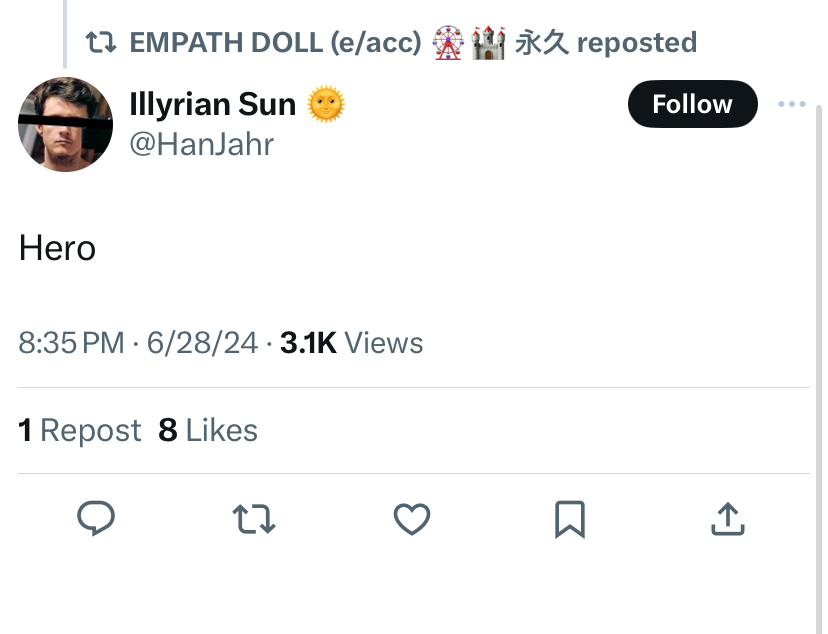This screenshot has height=634, width=828.
Task: Show the 8 Likes list
Action: tap(208, 430)
